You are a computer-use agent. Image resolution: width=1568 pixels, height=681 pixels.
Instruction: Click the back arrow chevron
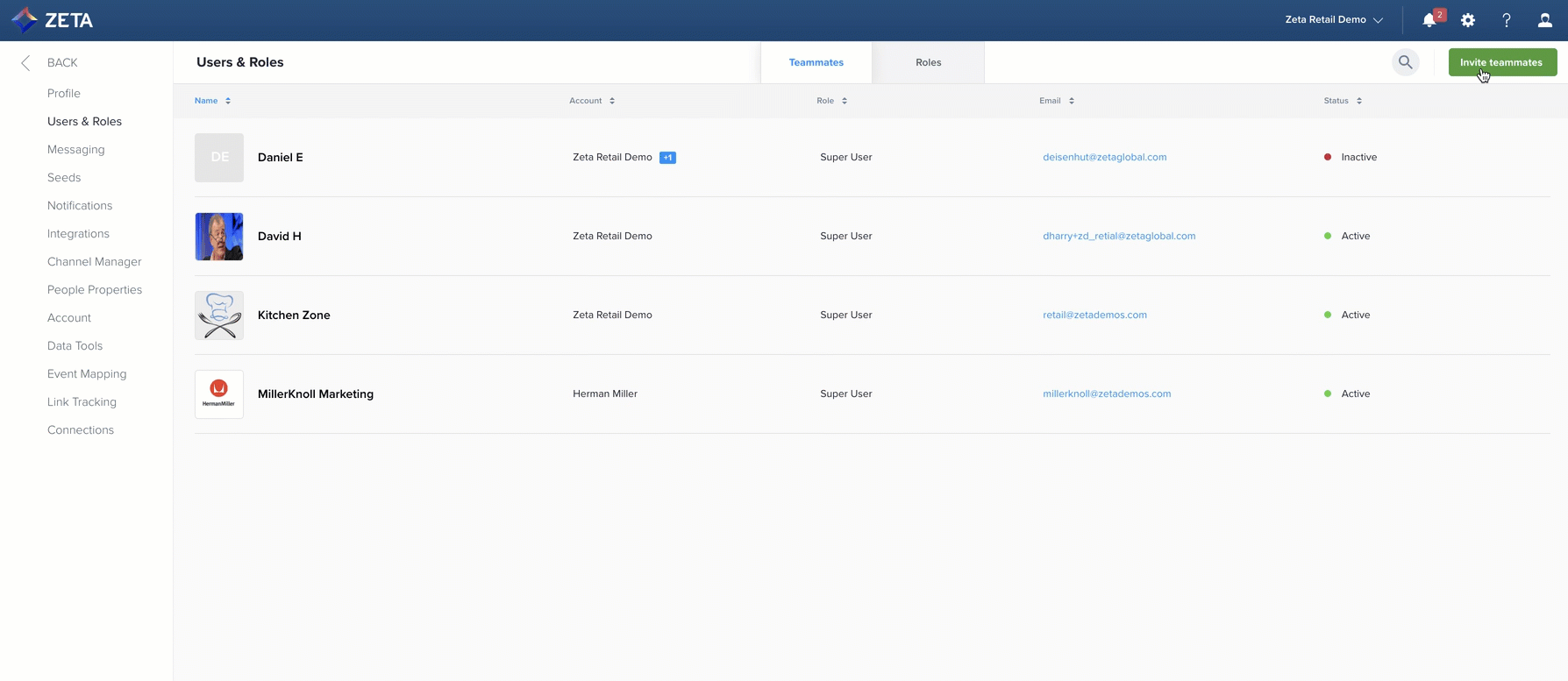pos(25,63)
